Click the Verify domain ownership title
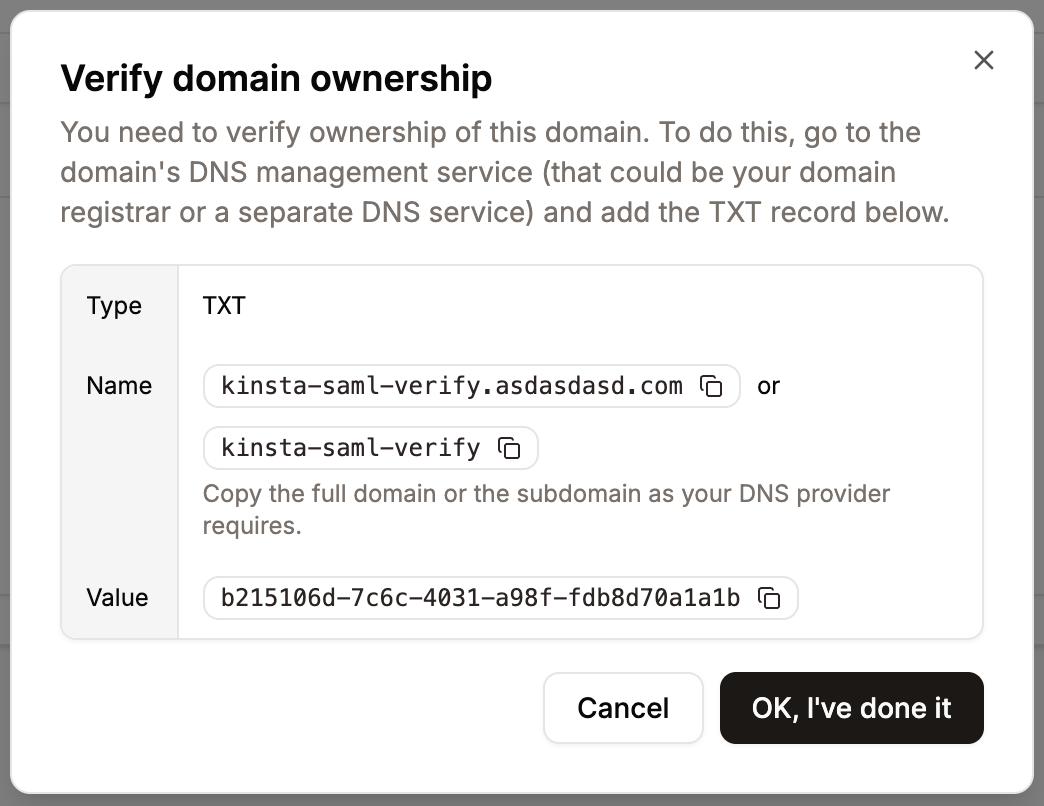The width and height of the screenshot is (1044, 806). point(277,78)
